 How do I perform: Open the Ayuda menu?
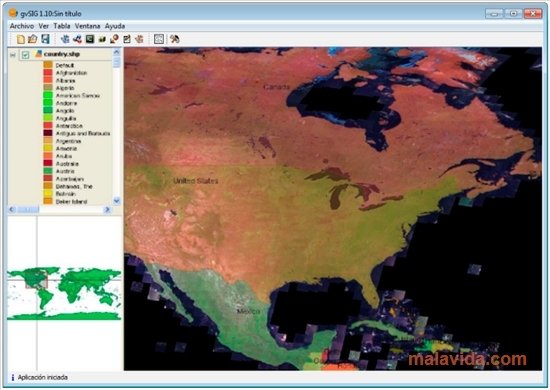pyautogui.click(x=115, y=26)
